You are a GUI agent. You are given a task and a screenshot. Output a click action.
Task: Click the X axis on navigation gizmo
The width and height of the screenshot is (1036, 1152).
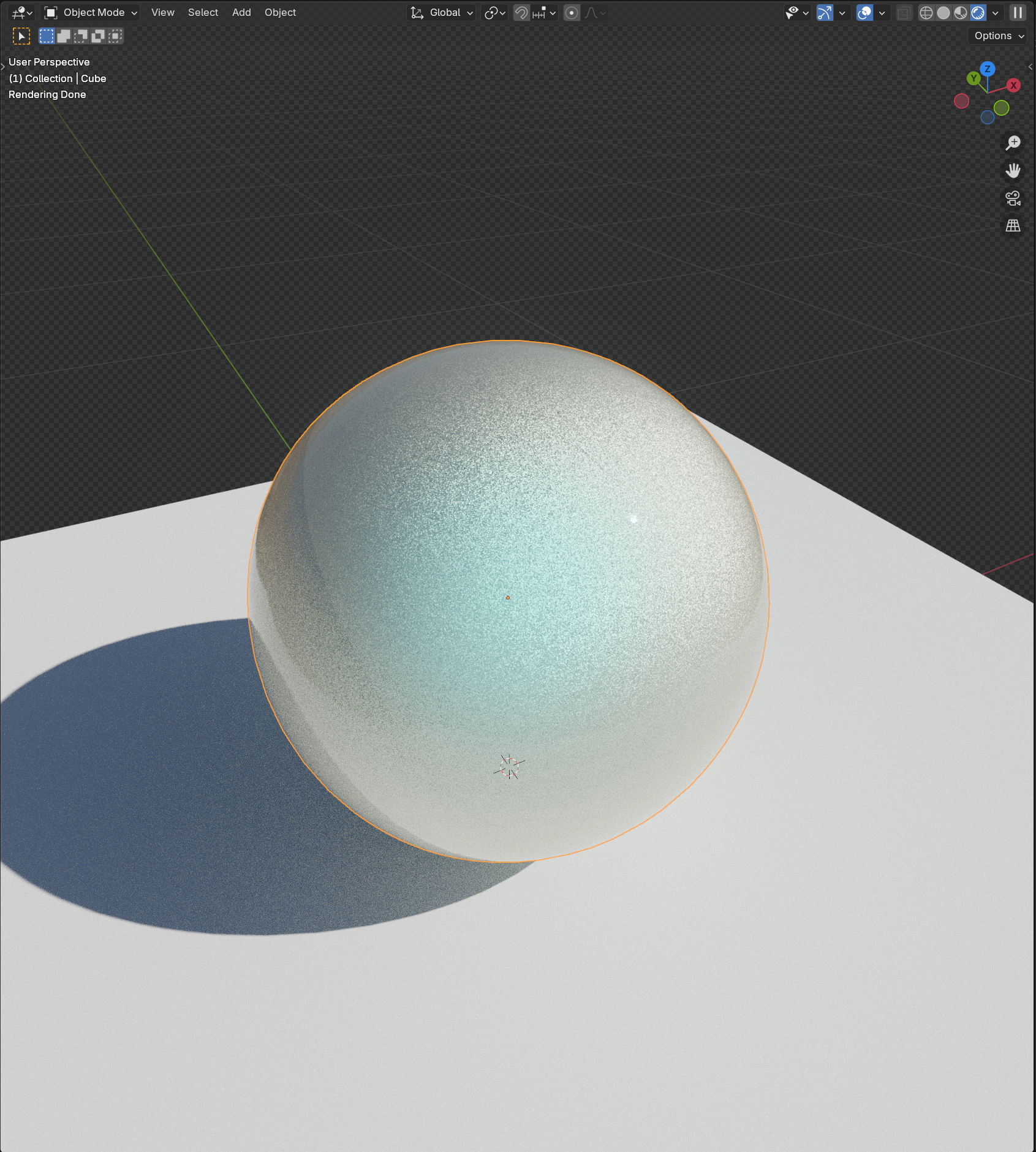(x=1014, y=86)
